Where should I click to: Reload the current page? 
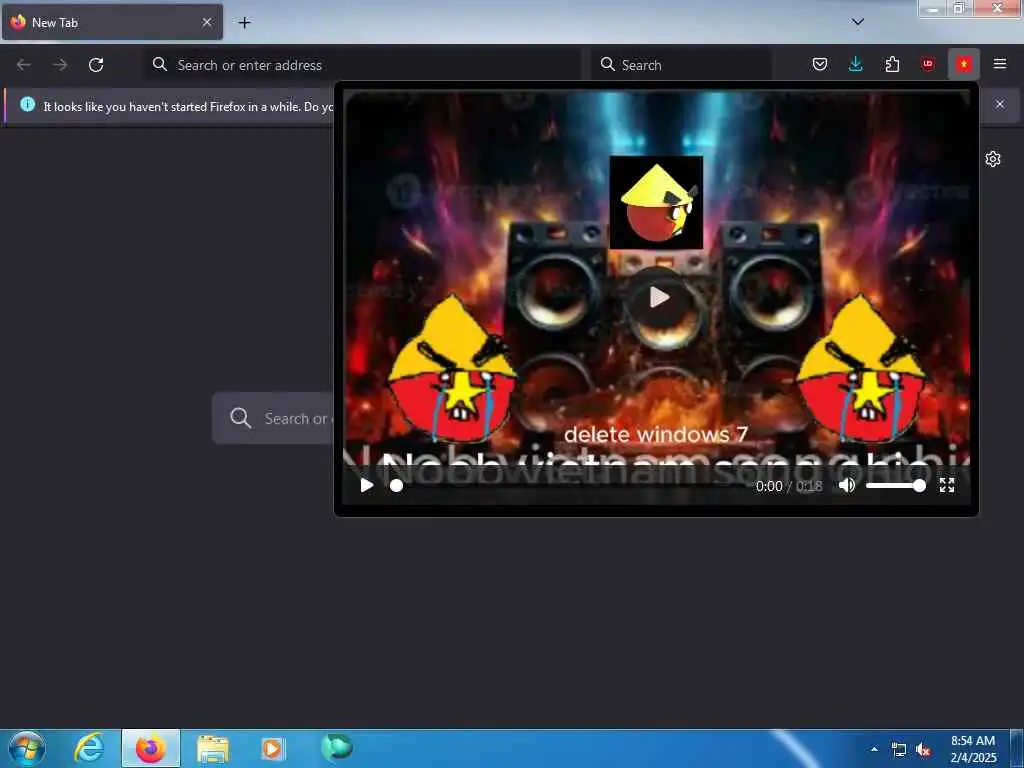(96, 65)
